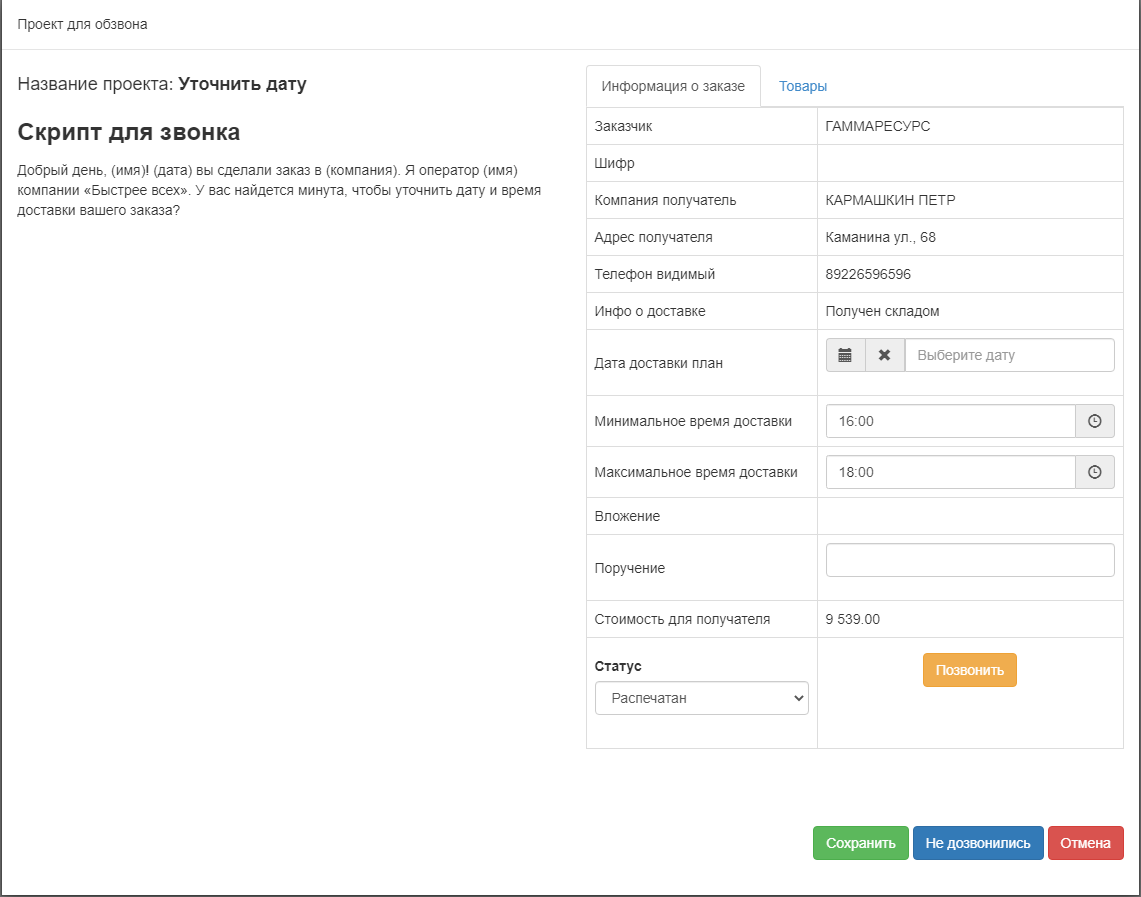
Task: Click the Скрипт для звонка heading
Action: coord(129,132)
